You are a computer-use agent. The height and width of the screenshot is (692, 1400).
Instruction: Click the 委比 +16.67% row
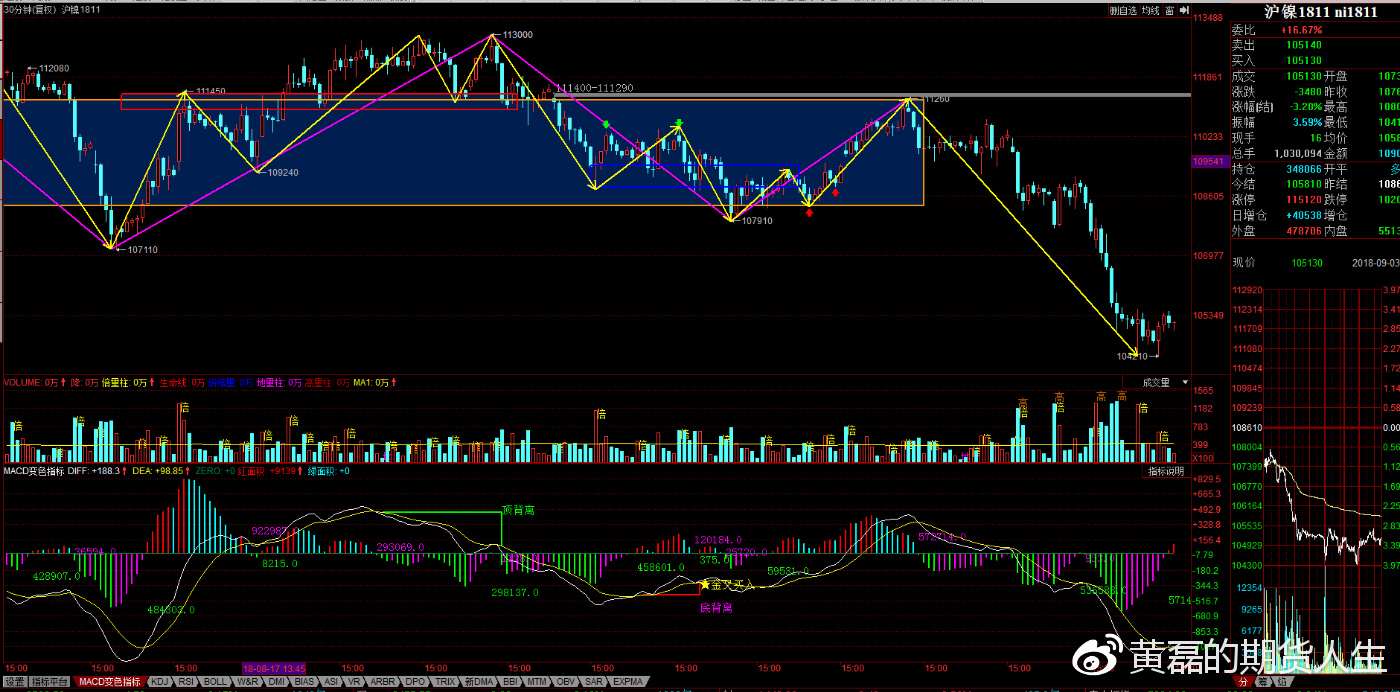point(1314,30)
